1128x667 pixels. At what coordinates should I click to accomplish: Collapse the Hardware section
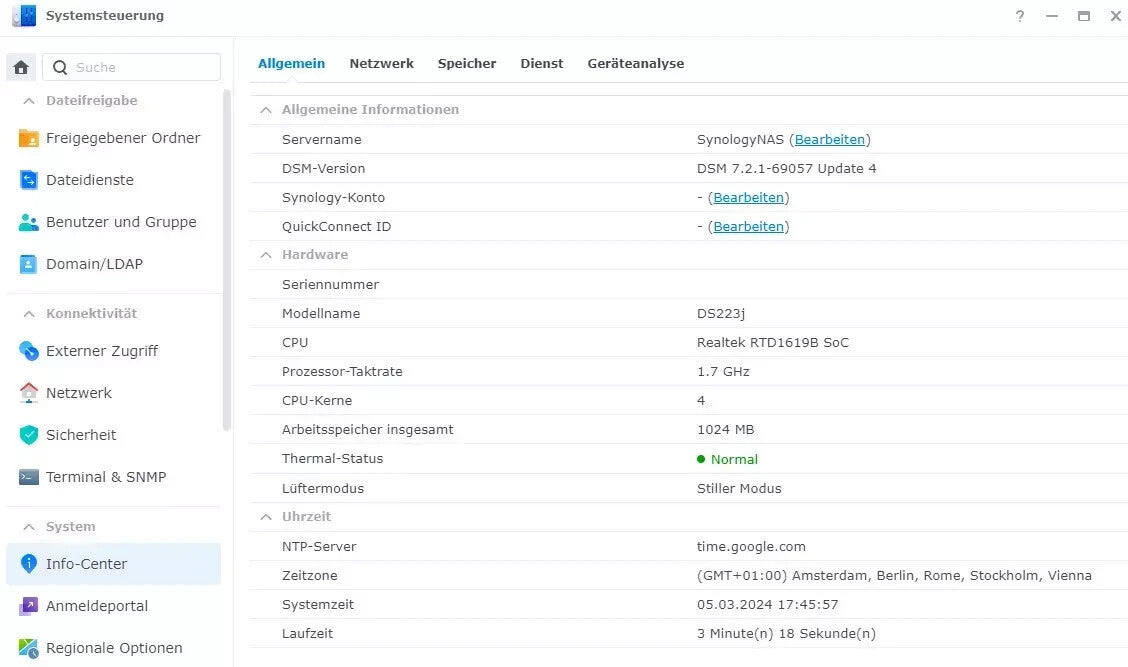click(x=266, y=255)
